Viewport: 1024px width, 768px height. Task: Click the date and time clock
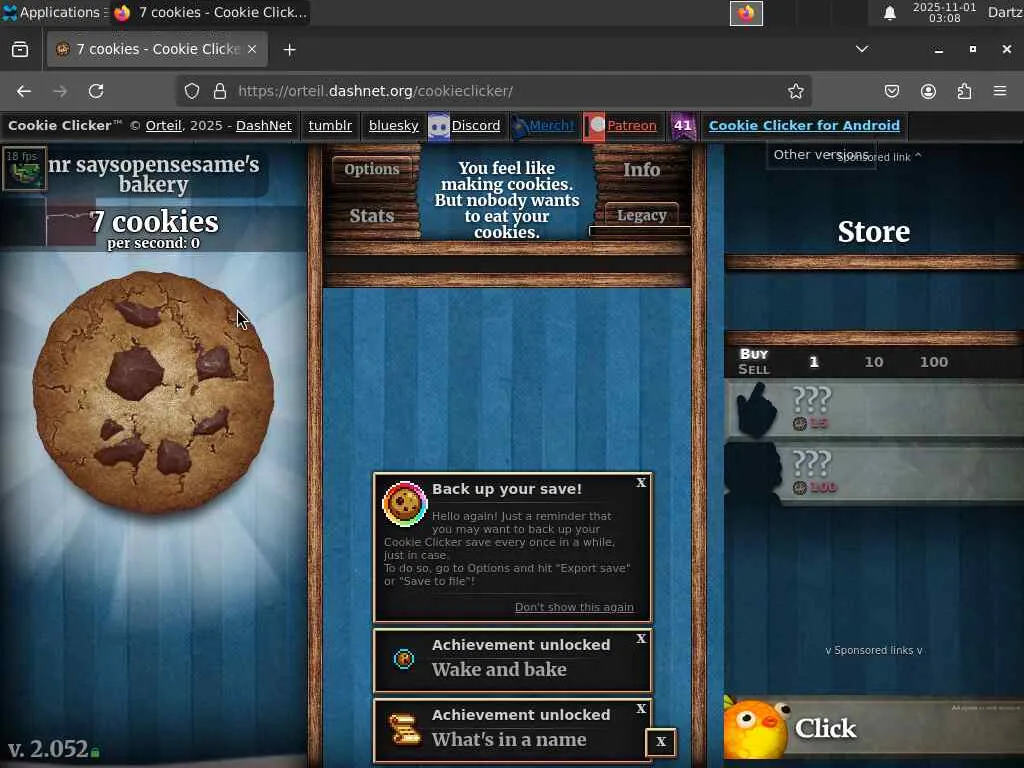tap(944, 12)
